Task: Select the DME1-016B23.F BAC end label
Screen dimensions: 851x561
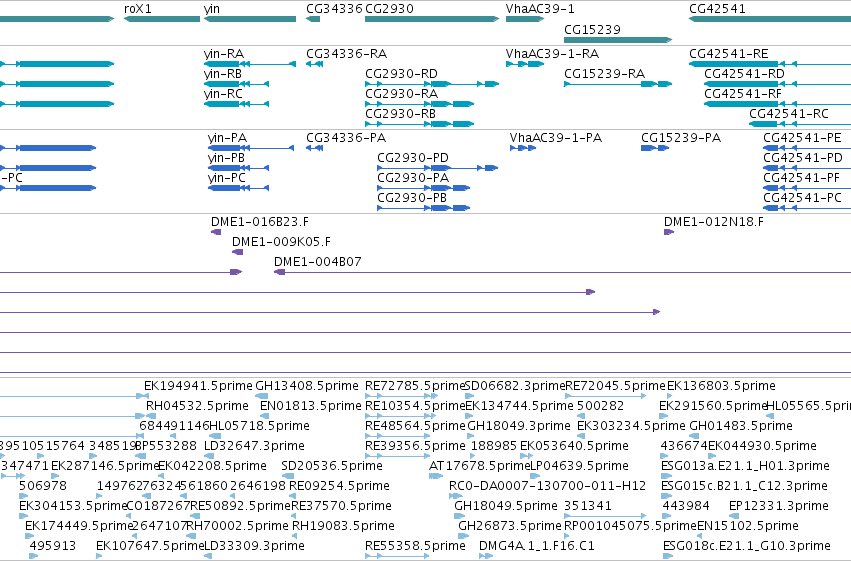Action: pos(260,222)
